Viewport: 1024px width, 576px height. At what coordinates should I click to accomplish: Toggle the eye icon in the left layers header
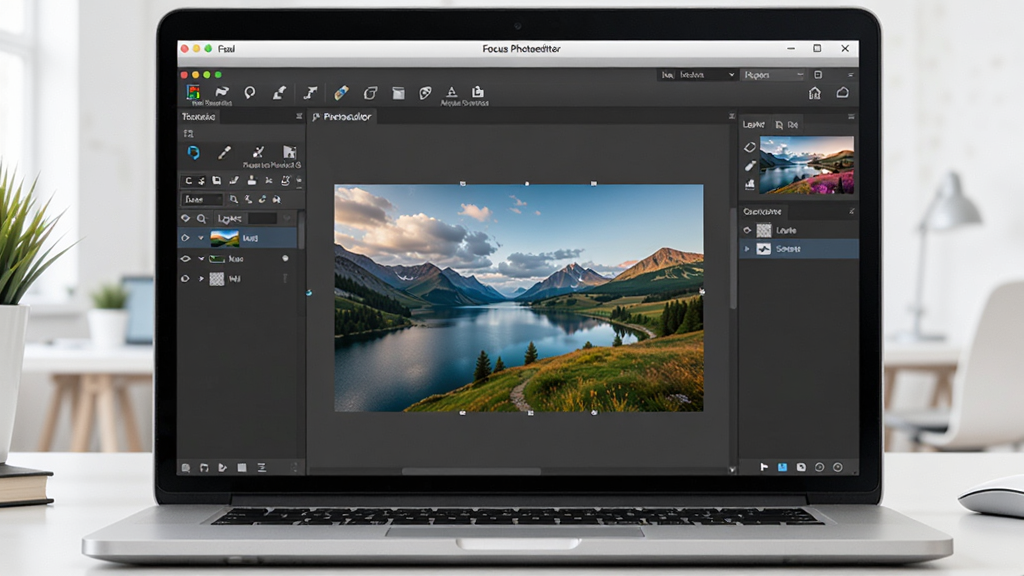point(185,218)
